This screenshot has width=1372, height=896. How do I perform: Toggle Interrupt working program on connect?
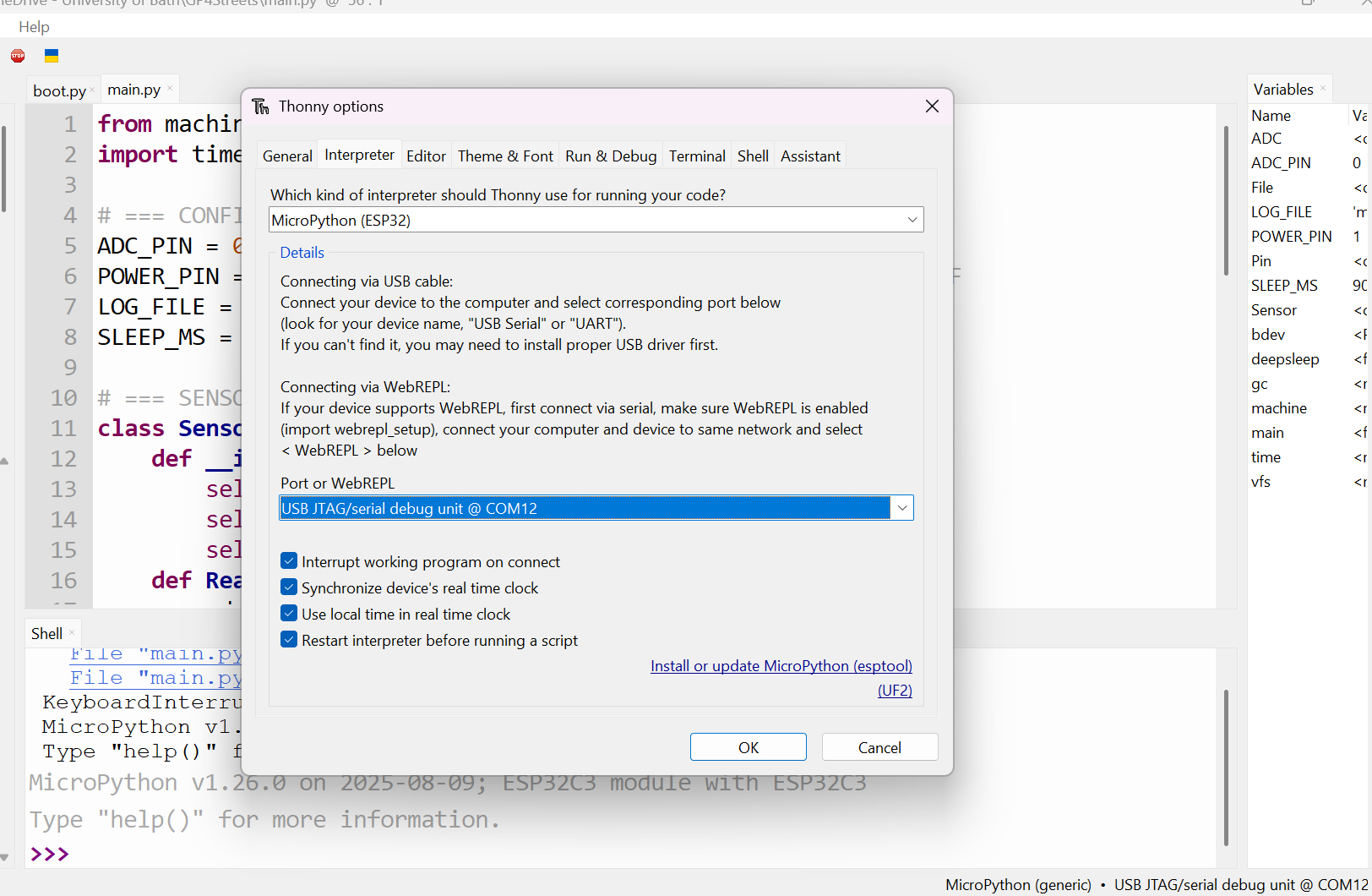[289, 561]
